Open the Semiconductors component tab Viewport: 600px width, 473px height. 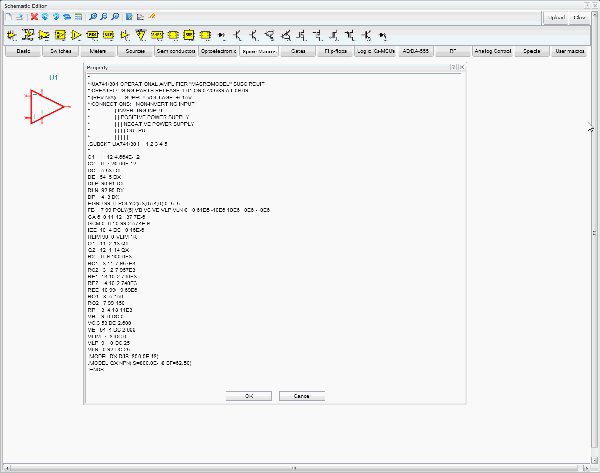coord(176,51)
